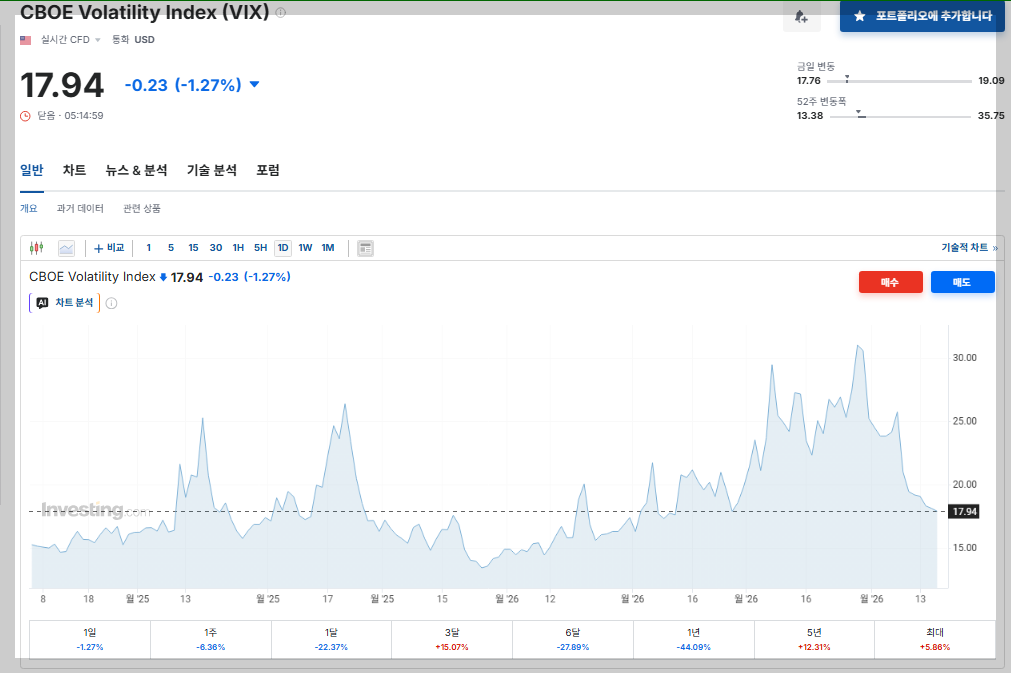This screenshot has height=673, width=1011.
Task: Click the 30.00 y-axis label
Action: [965, 358]
